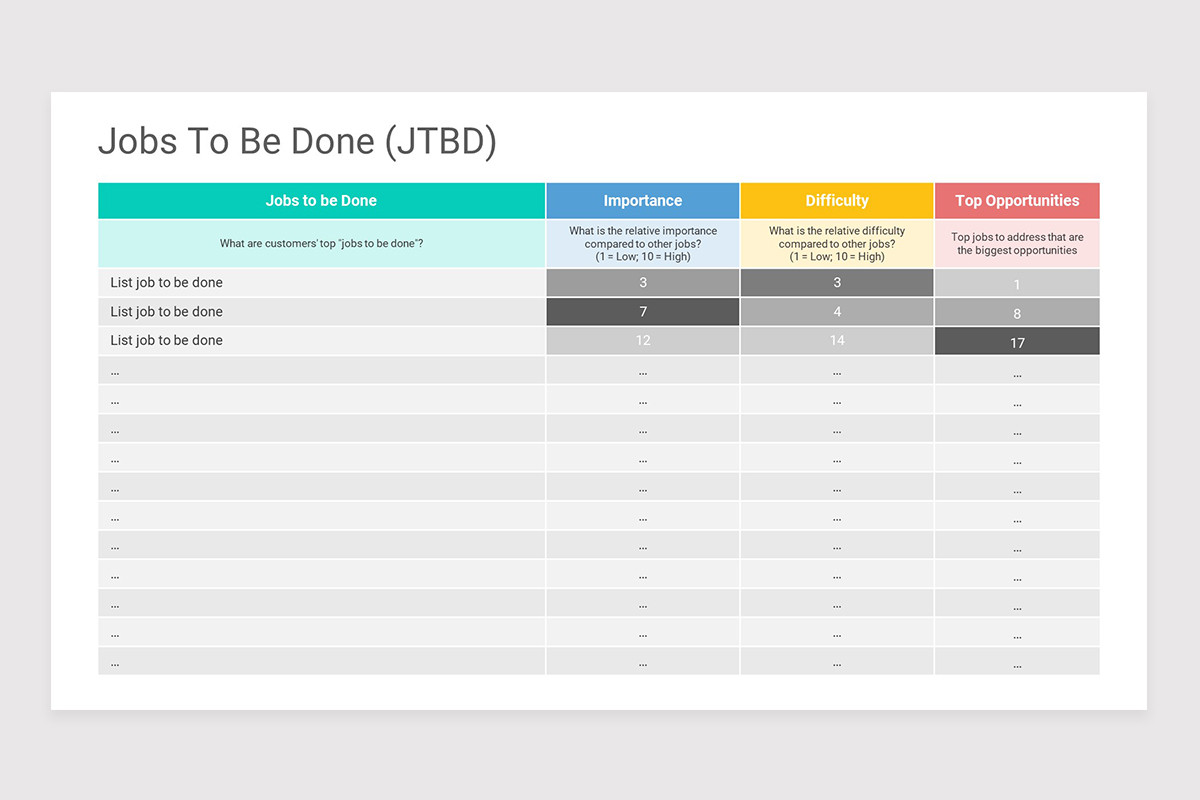Select the Importance cell showing 7
Screen dimensions: 1200x800
[643, 312]
